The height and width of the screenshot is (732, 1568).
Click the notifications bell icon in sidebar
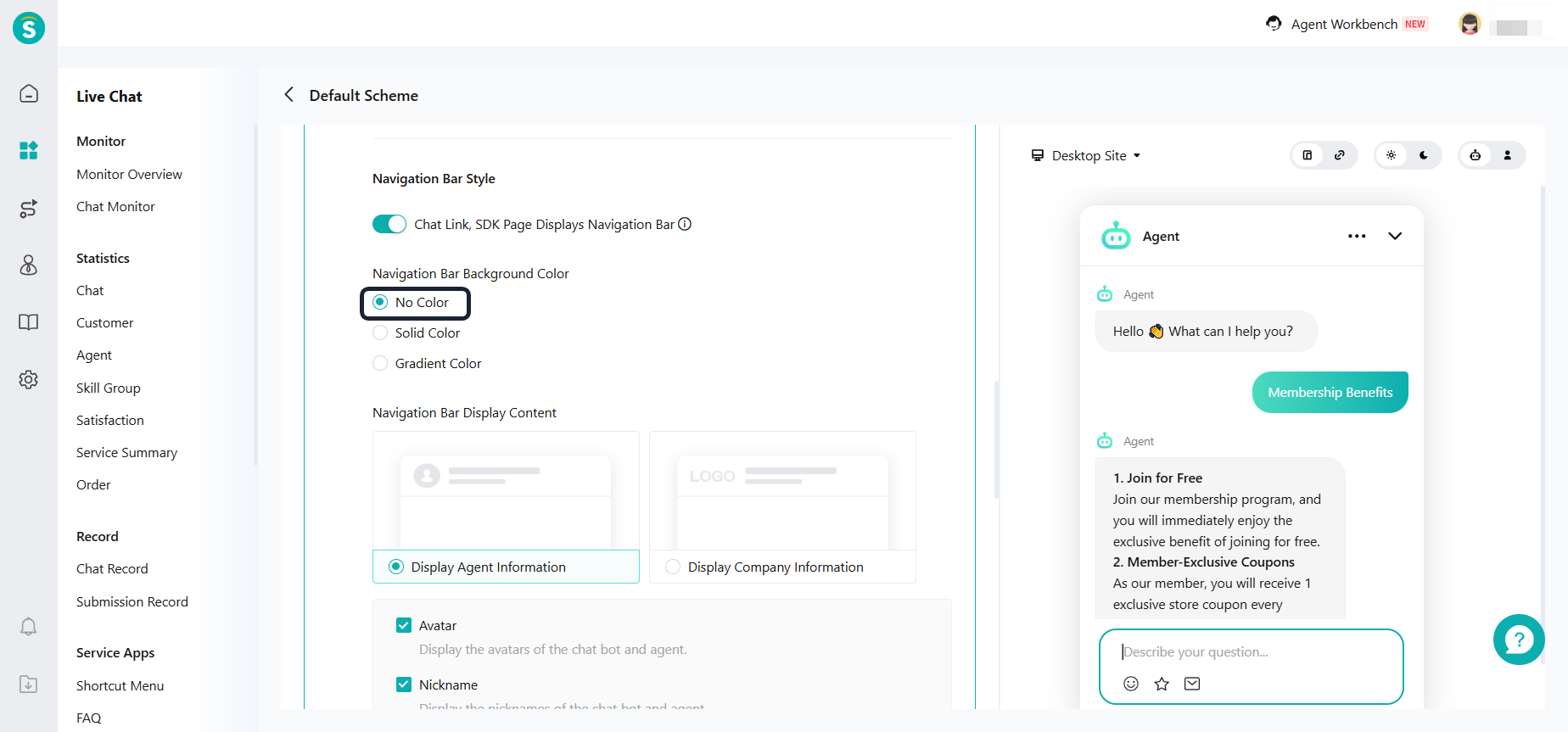(x=28, y=627)
